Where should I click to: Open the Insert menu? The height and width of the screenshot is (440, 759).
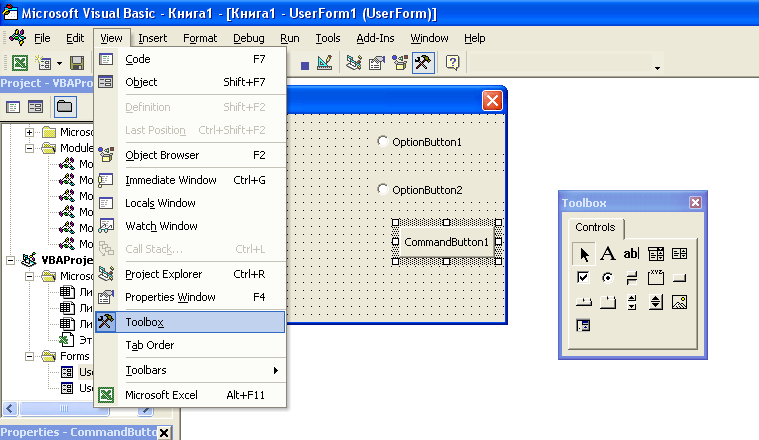click(x=152, y=38)
